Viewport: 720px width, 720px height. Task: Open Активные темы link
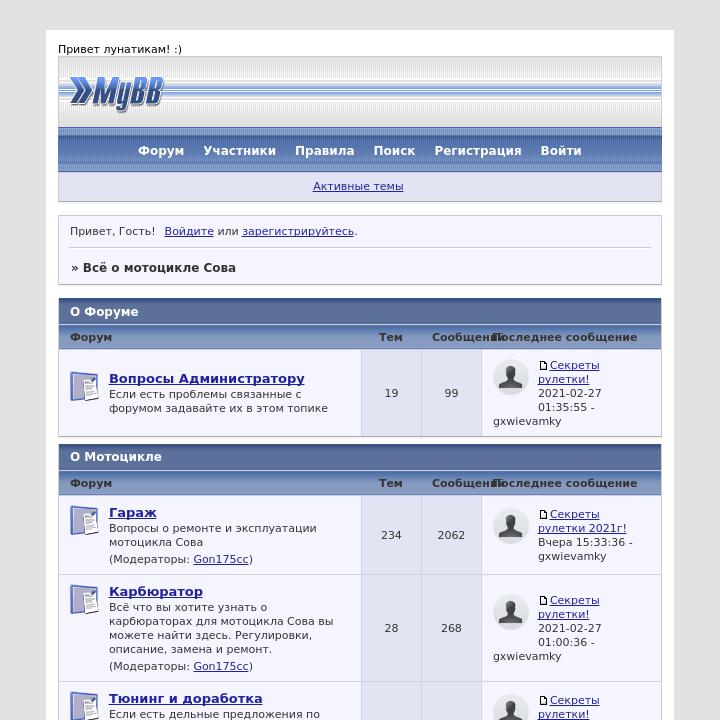[x=358, y=186]
